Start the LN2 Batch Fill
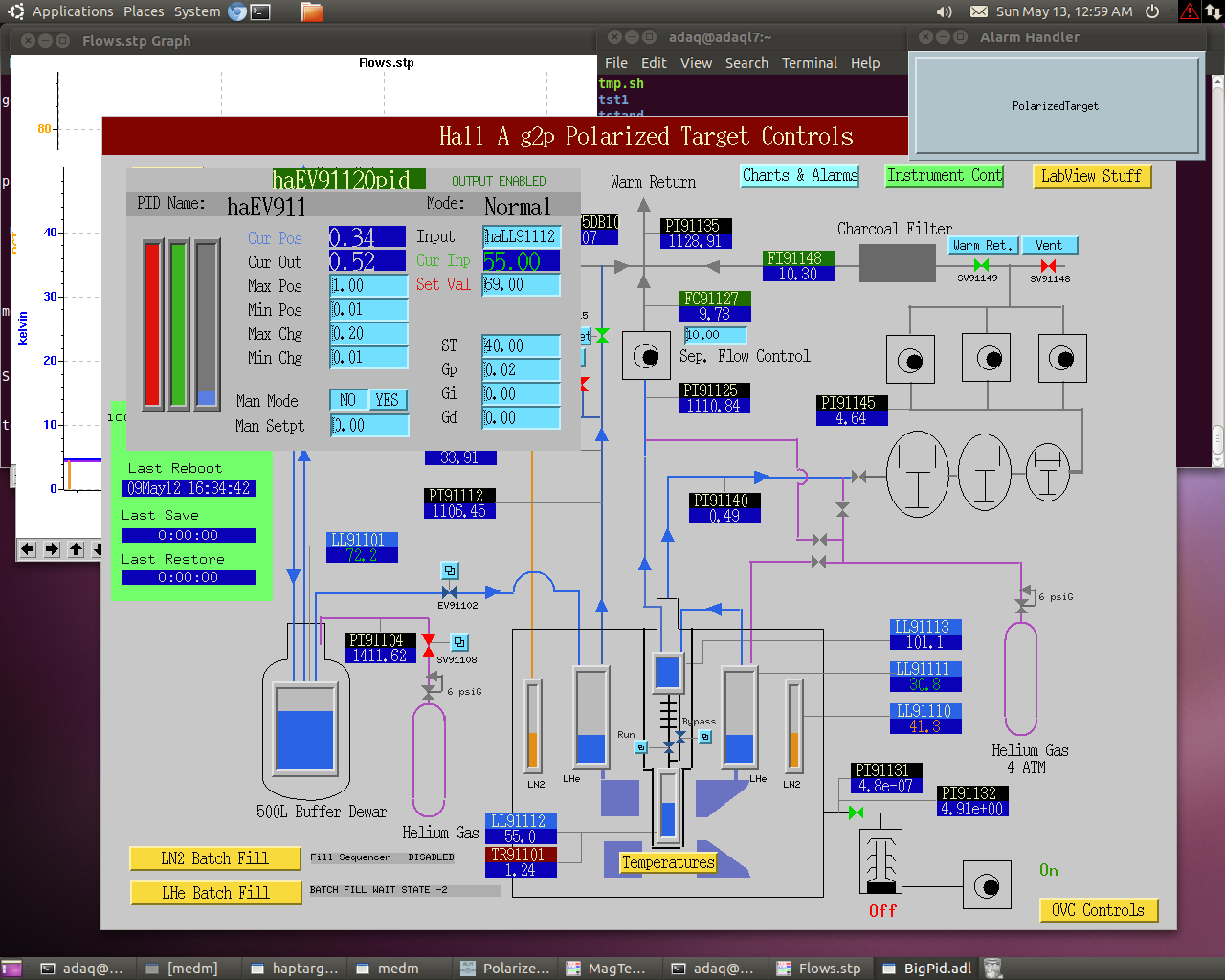This screenshot has height=980, width=1225. (214, 858)
